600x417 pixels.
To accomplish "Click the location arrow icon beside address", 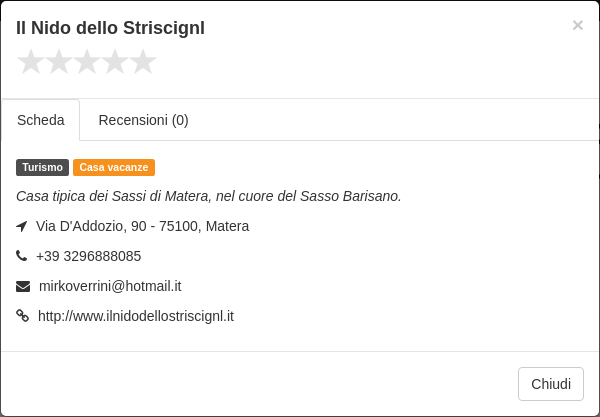I will 22,226.
